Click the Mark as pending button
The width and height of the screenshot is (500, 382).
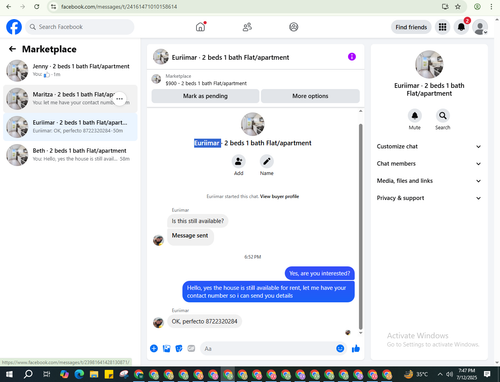pyautogui.click(x=205, y=96)
